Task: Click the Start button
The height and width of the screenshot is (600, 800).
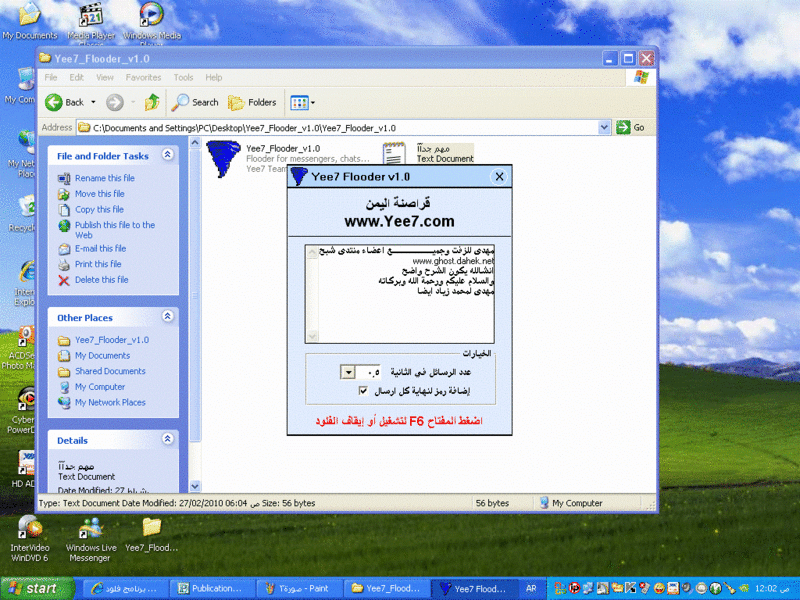Action: 37,588
